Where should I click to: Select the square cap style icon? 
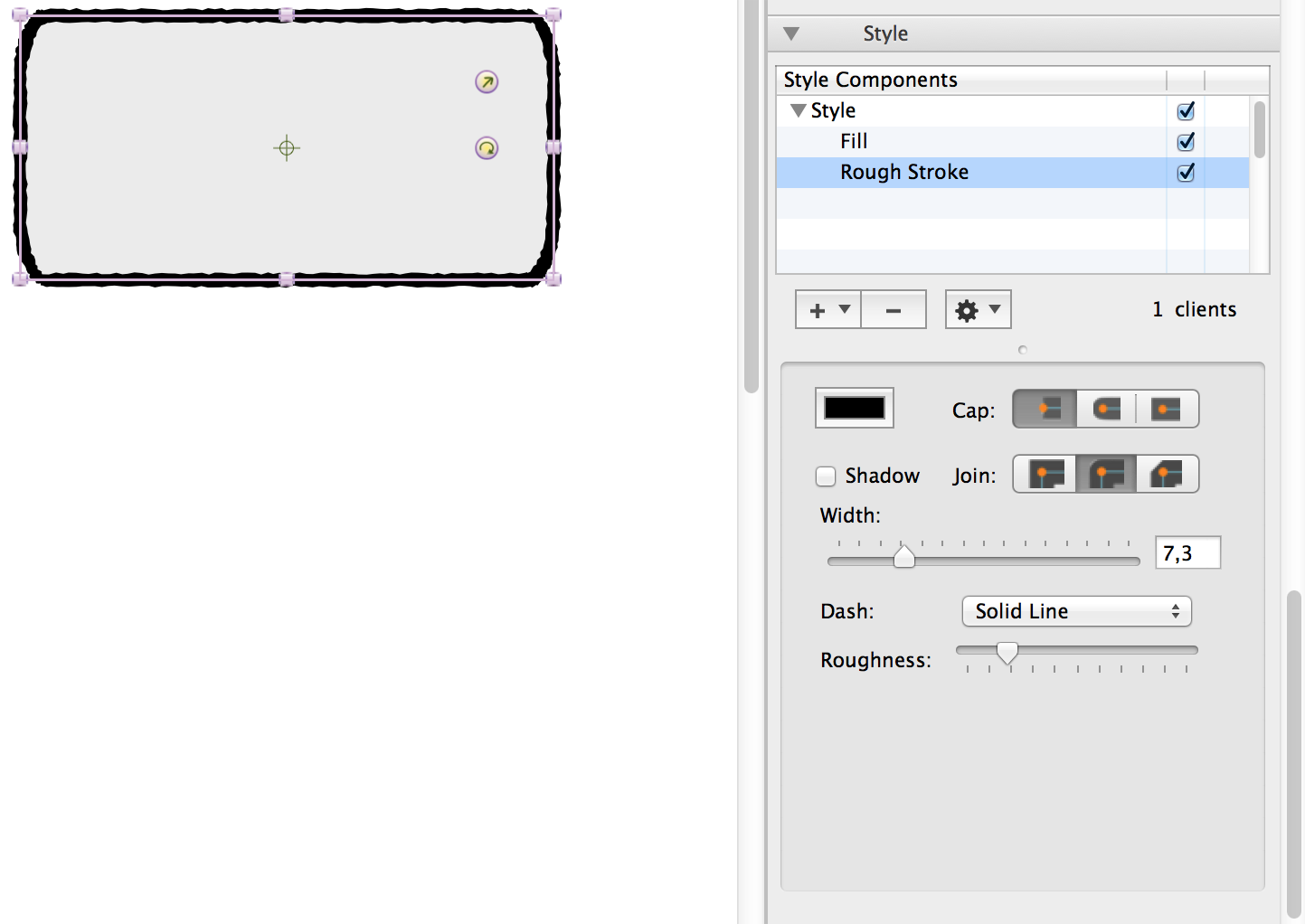click(x=1168, y=409)
